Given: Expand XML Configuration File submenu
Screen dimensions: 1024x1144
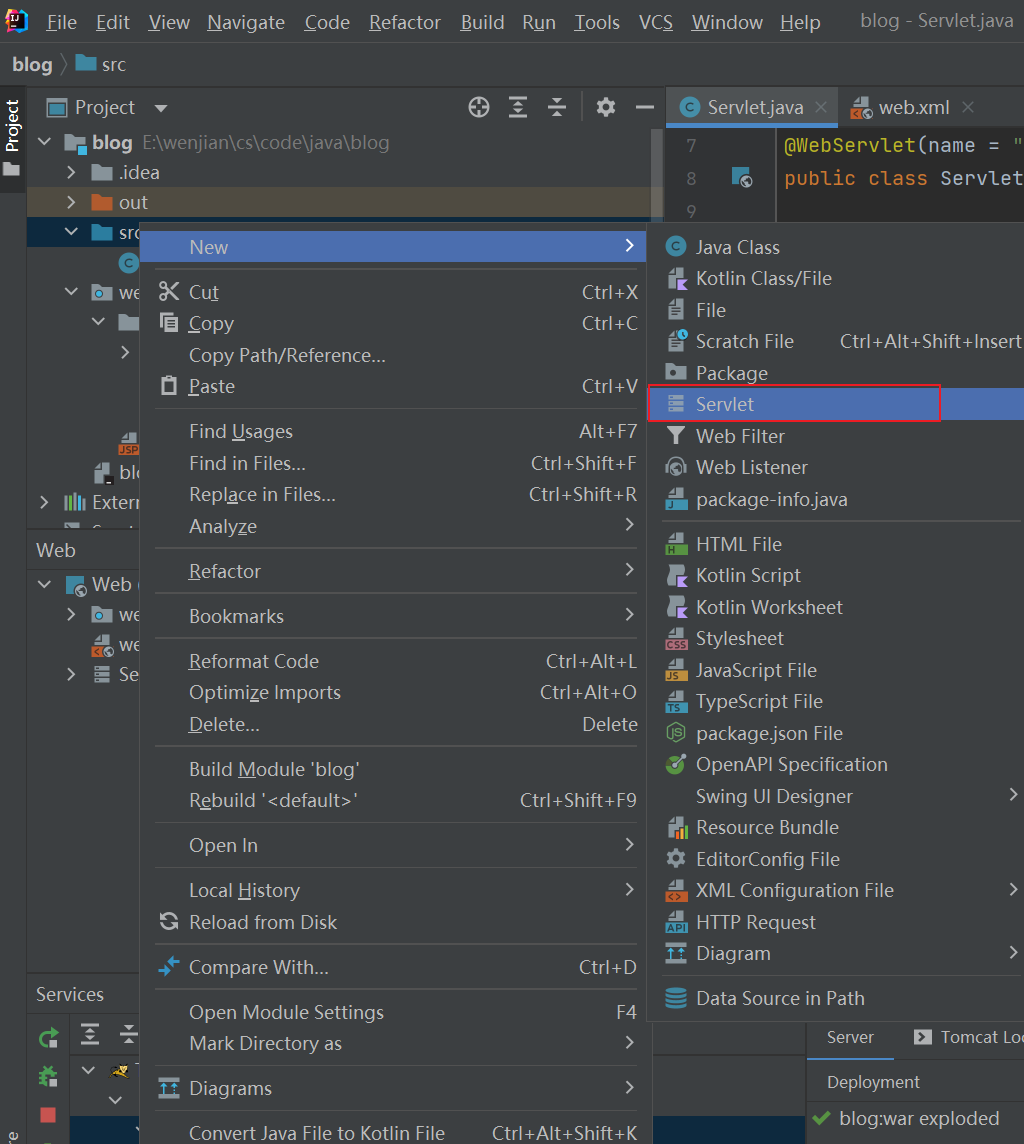Looking at the screenshot, I should click(x=835, y=891).
